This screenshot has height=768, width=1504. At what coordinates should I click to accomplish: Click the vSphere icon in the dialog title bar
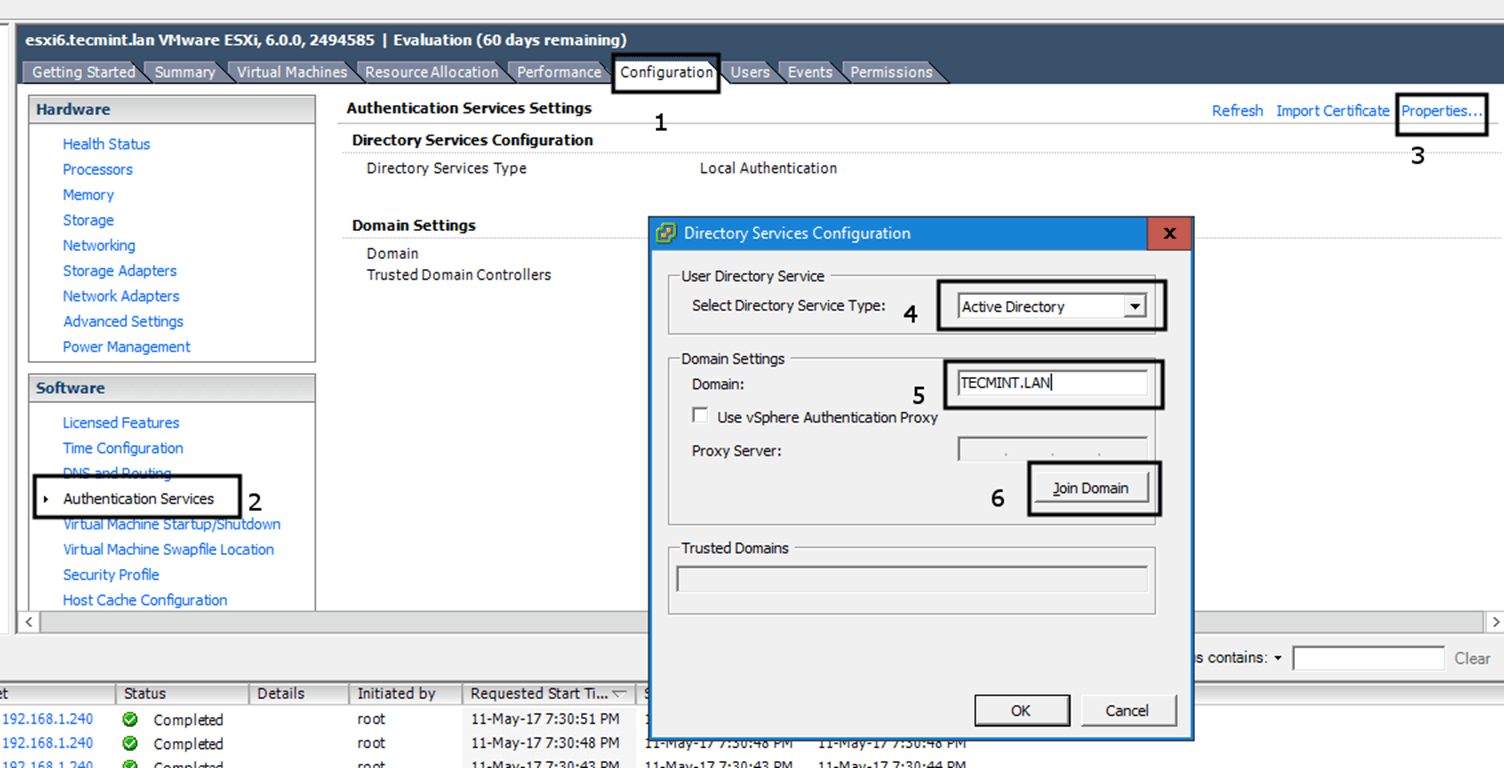tap(665, 233)
